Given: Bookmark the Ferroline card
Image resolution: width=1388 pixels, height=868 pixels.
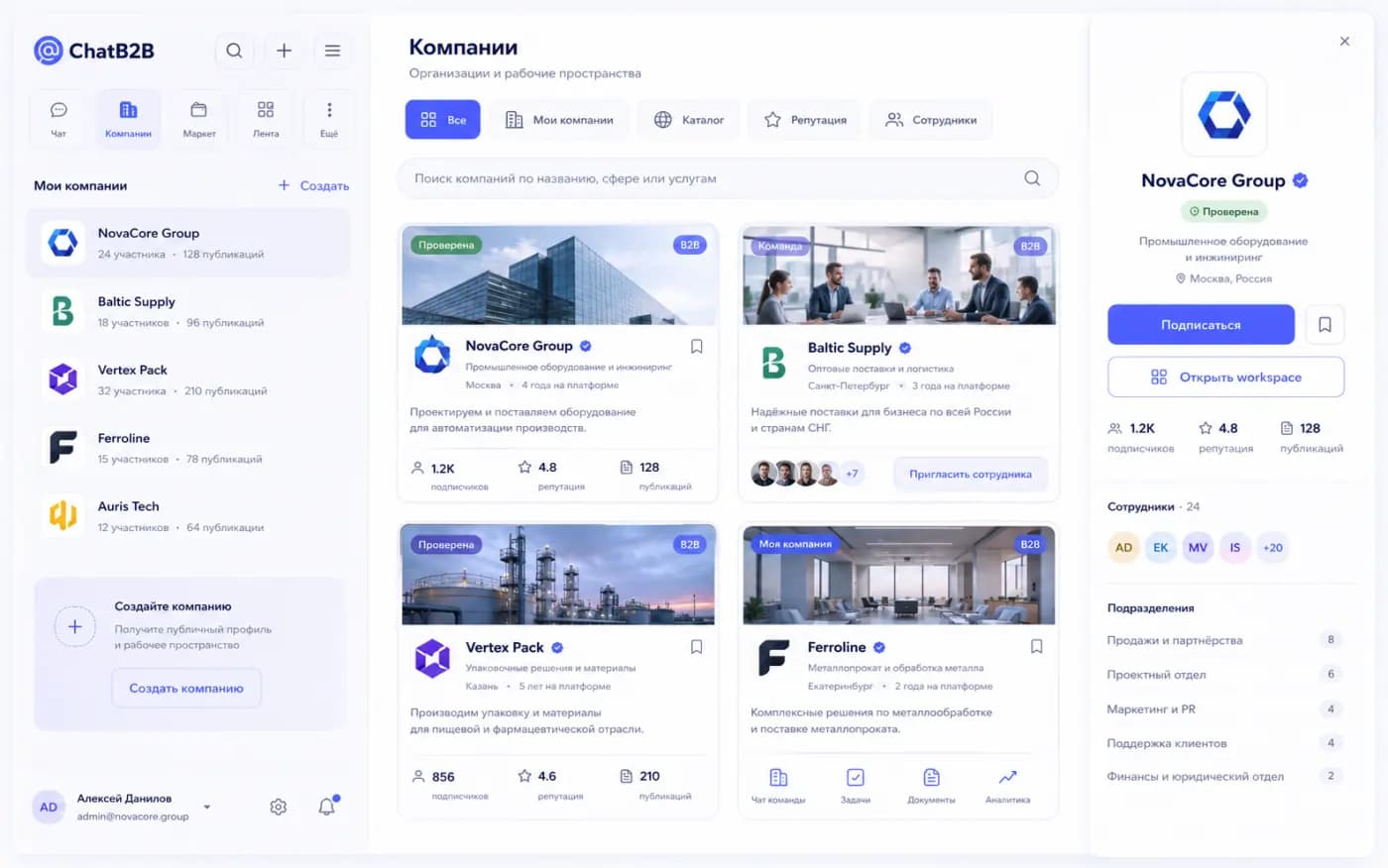Looking at the screenshot, I should pos(1037,646).
